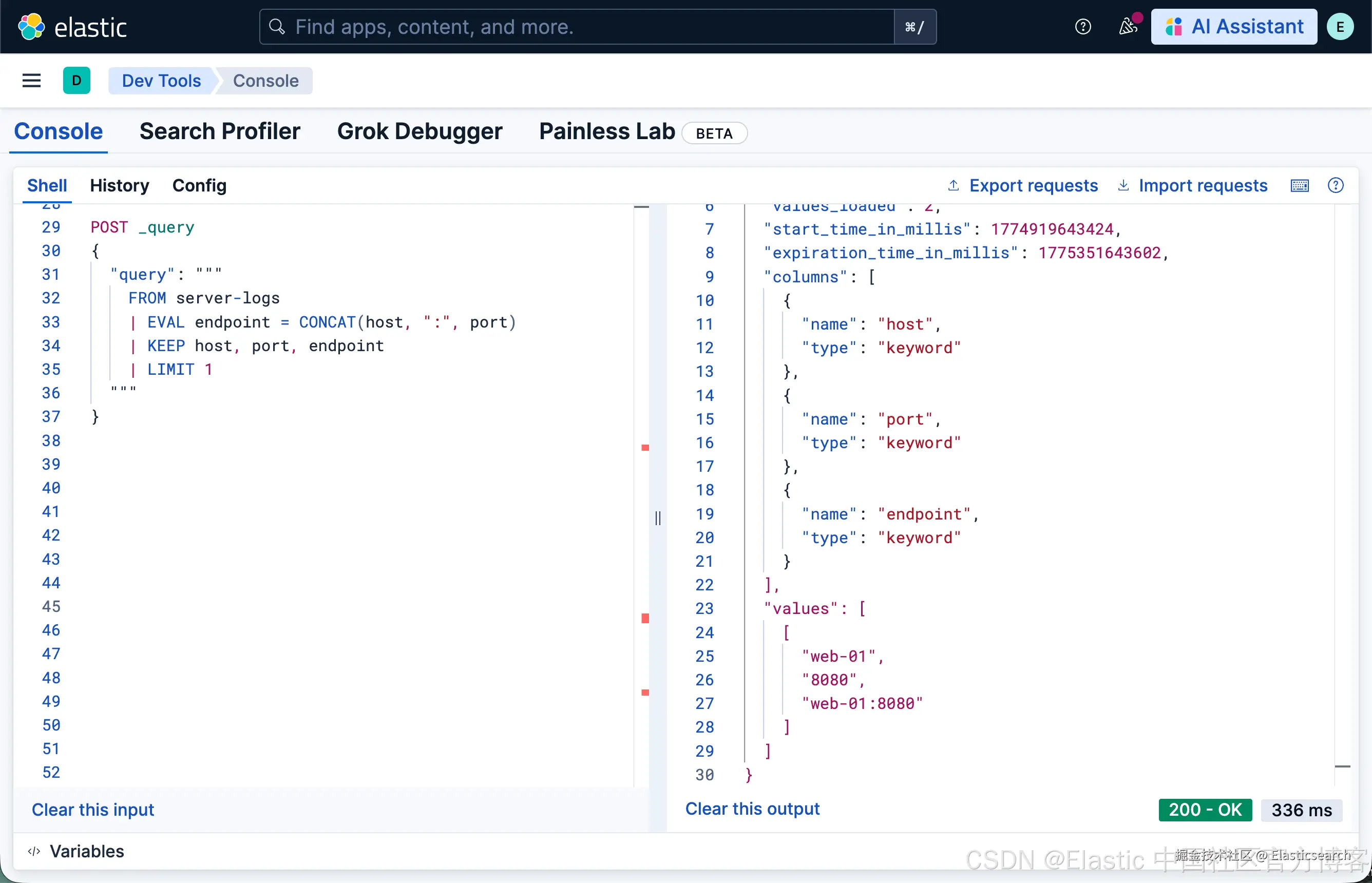Open the newsfeed celebration icon
The width and height of the screenshot is (1372, 883).
1128,26
